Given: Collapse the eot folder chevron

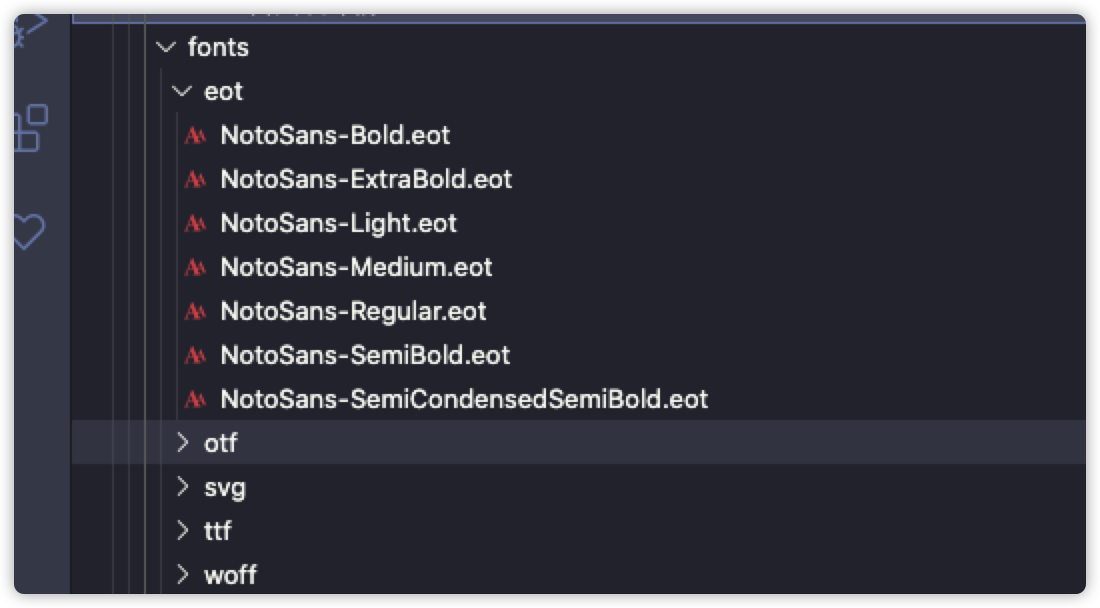Looking at the screenshot, I should [x=181, y=91].
